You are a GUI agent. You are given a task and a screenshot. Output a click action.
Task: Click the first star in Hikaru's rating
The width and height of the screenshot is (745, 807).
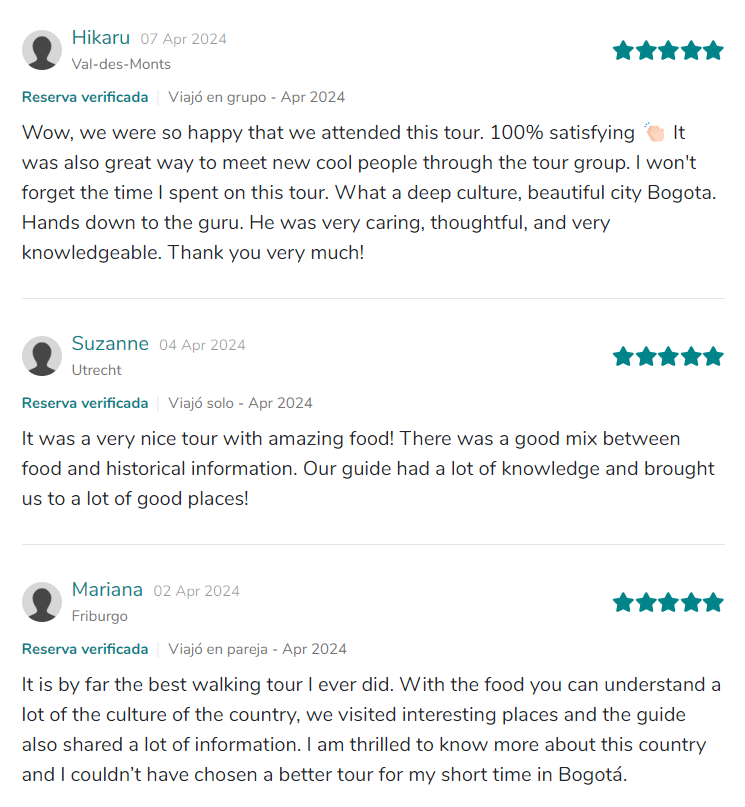point(621,49)
